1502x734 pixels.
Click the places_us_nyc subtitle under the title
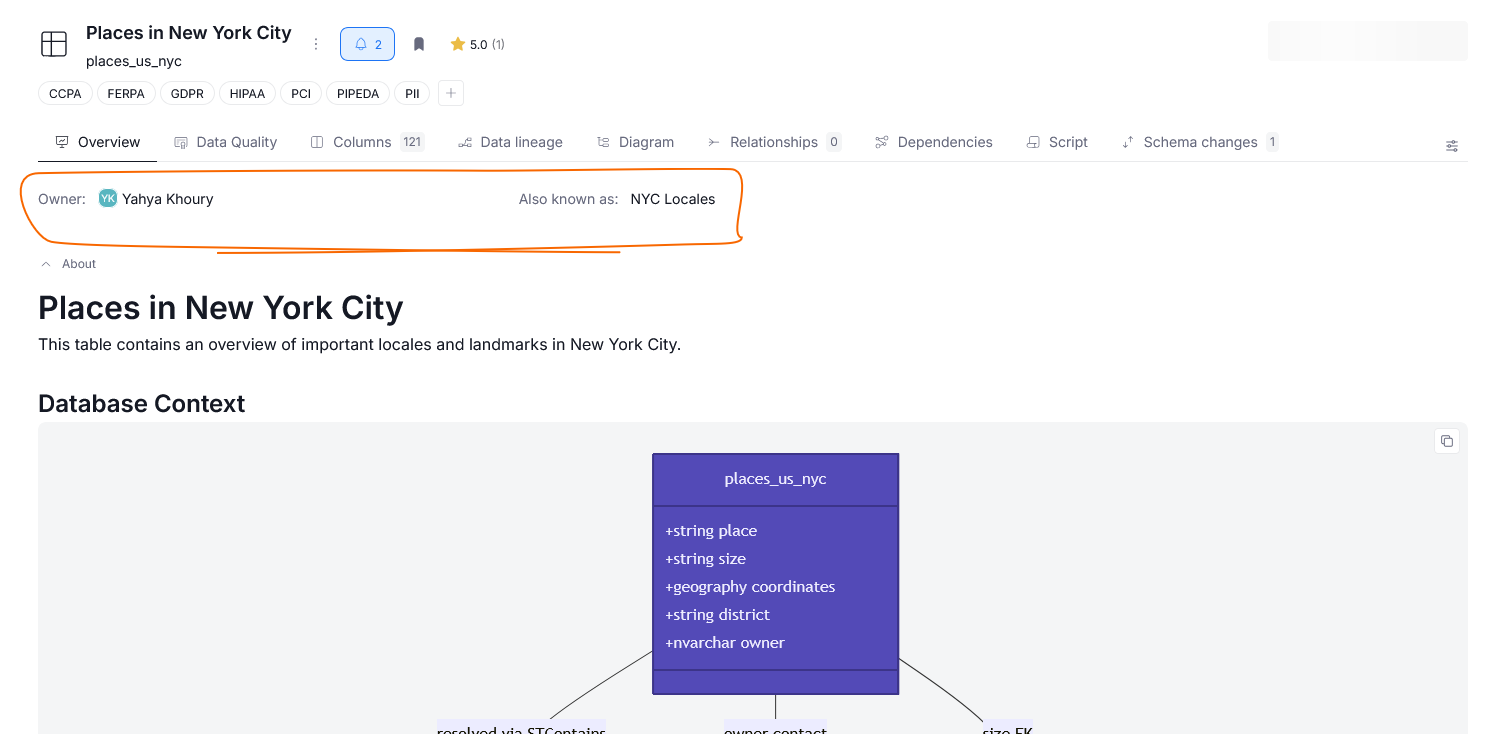134,61
